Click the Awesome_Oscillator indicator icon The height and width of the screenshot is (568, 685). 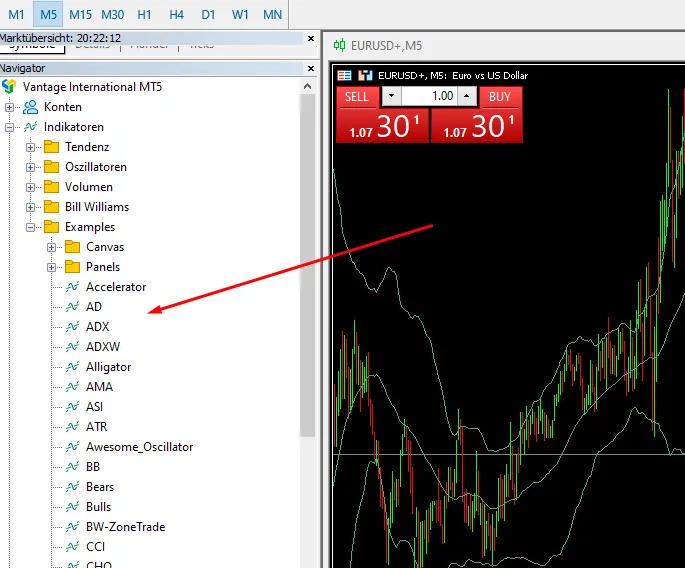[72, 447]
